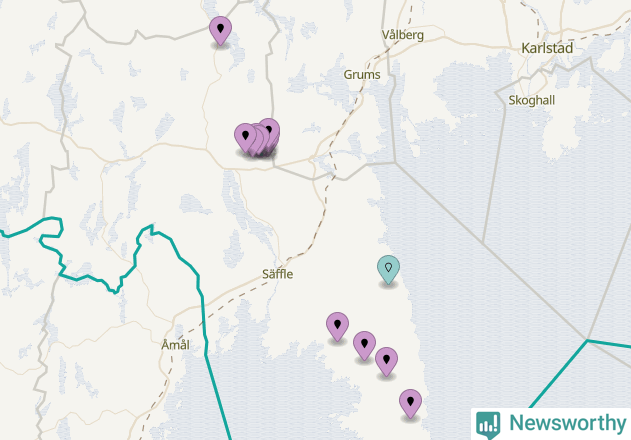631x440 pixels.
Task: Select the teal marker with hollow dot
Action: [x=388, y=270]
